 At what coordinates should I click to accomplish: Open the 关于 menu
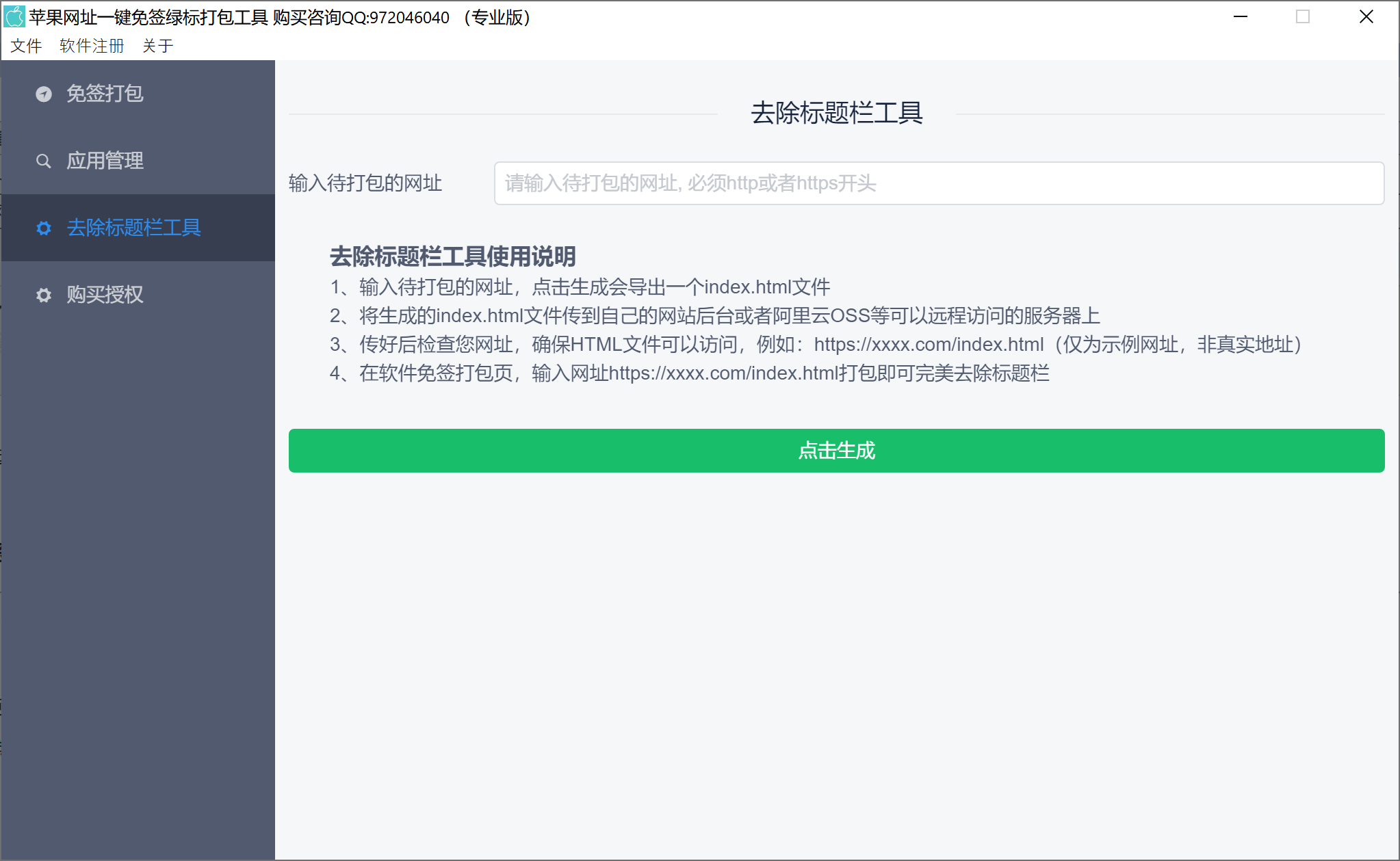pos(158,45)
